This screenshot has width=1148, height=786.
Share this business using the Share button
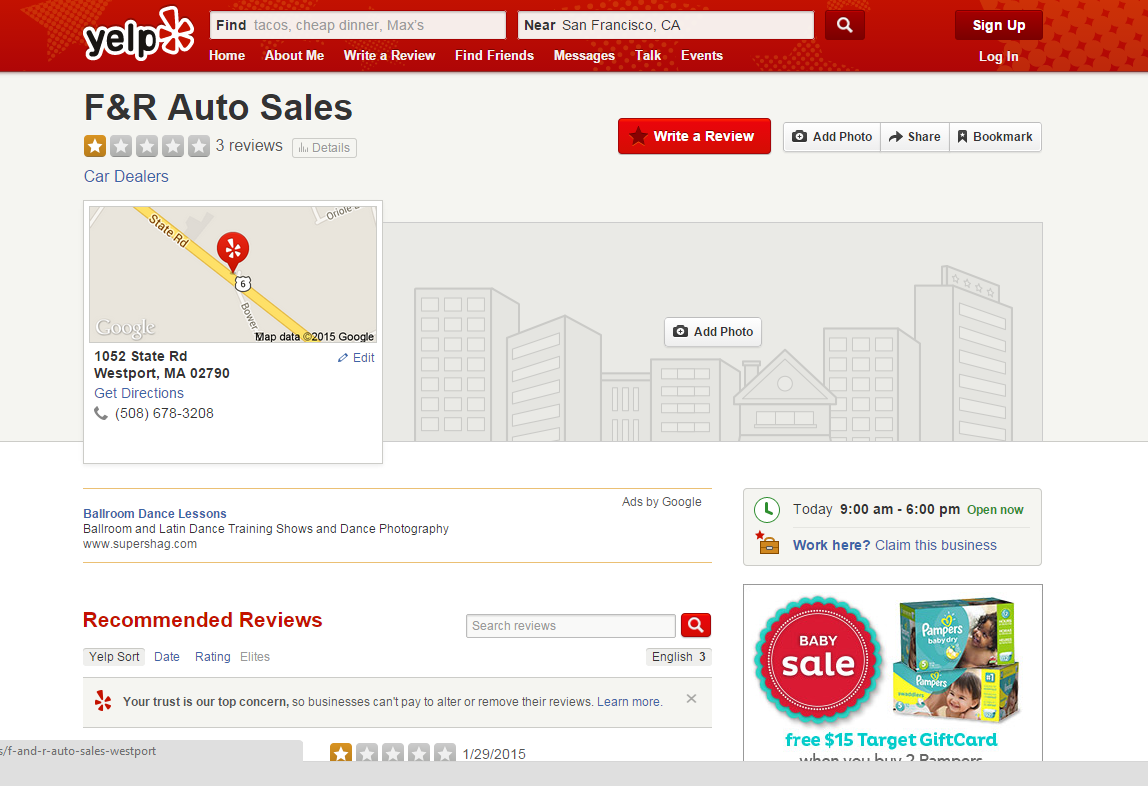(915, 137)
